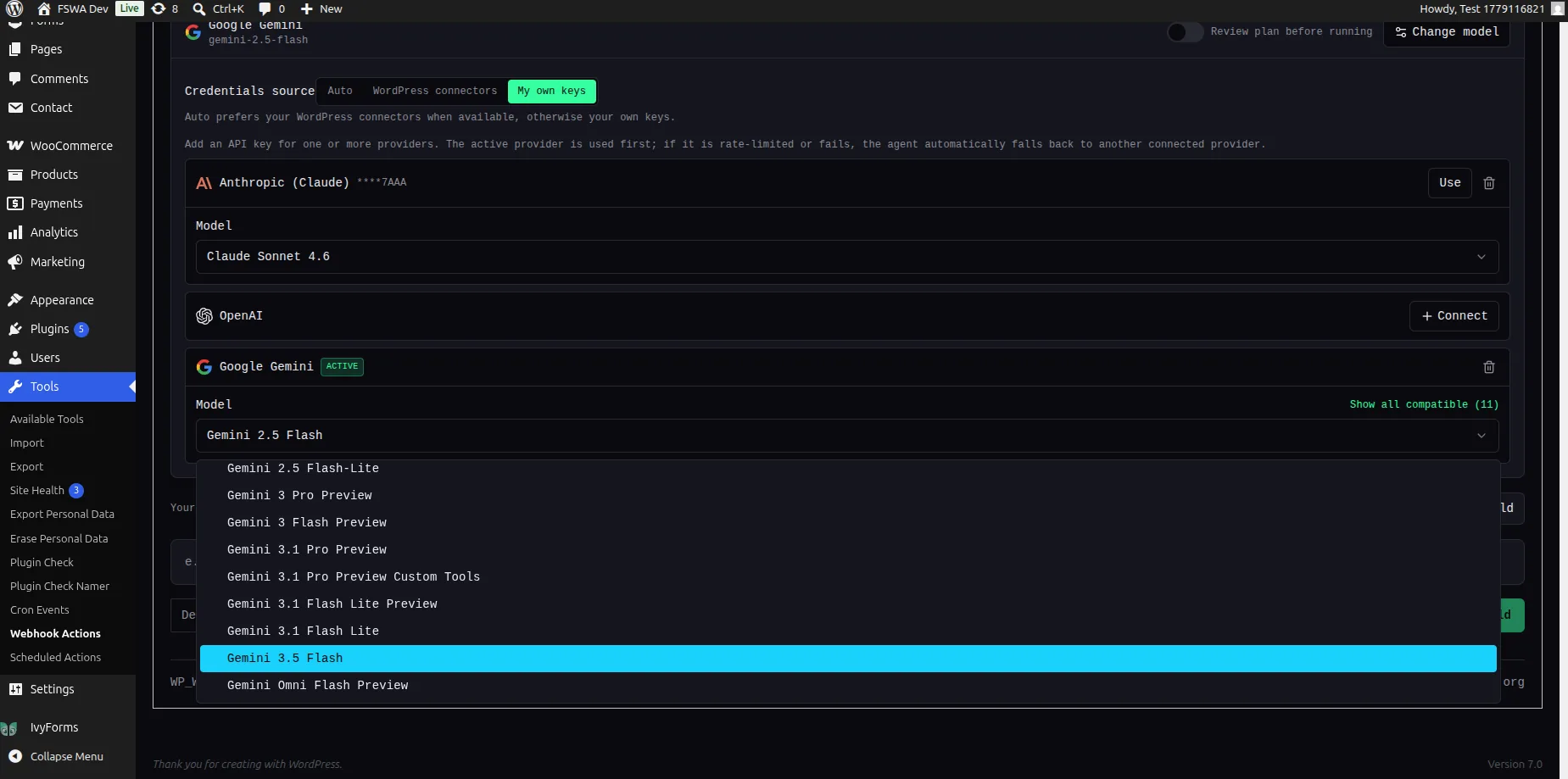Open Site Health submenu item

click(x=37, y=490)
